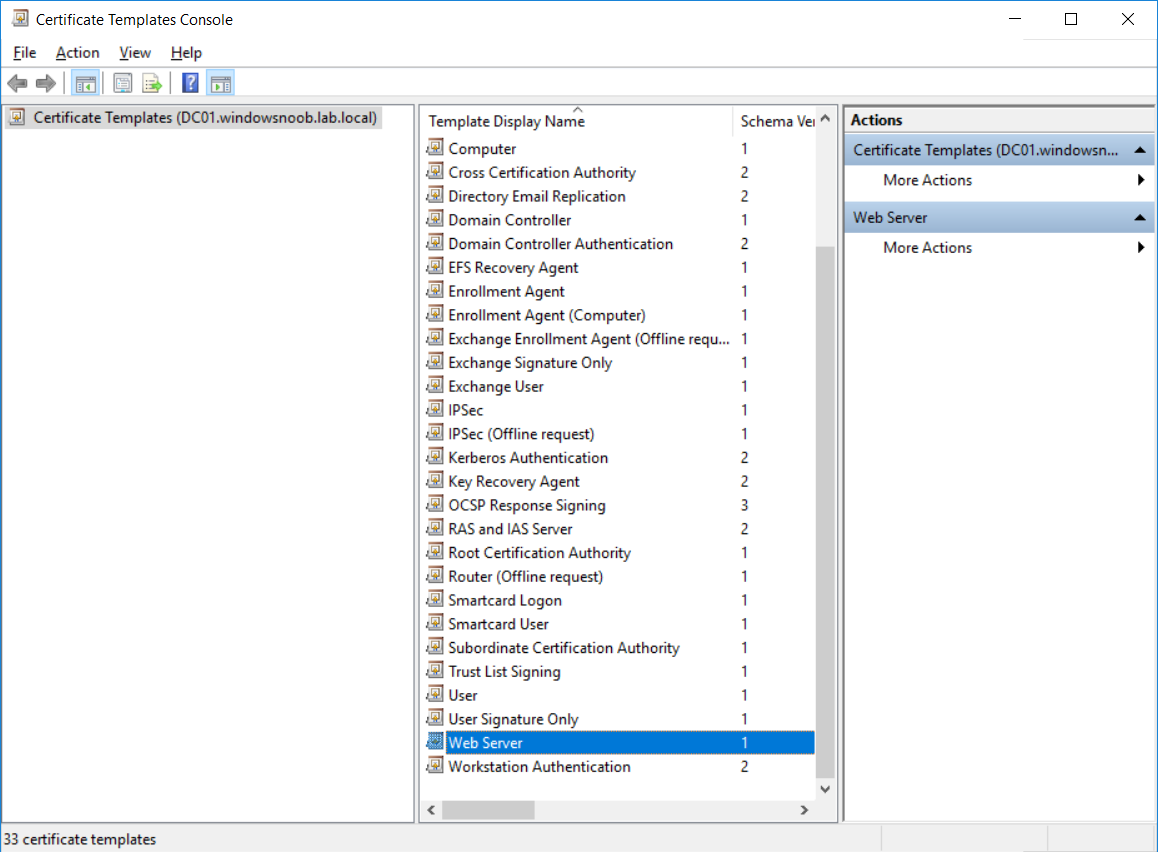Click the User template icon

click(x=435, y=694)
